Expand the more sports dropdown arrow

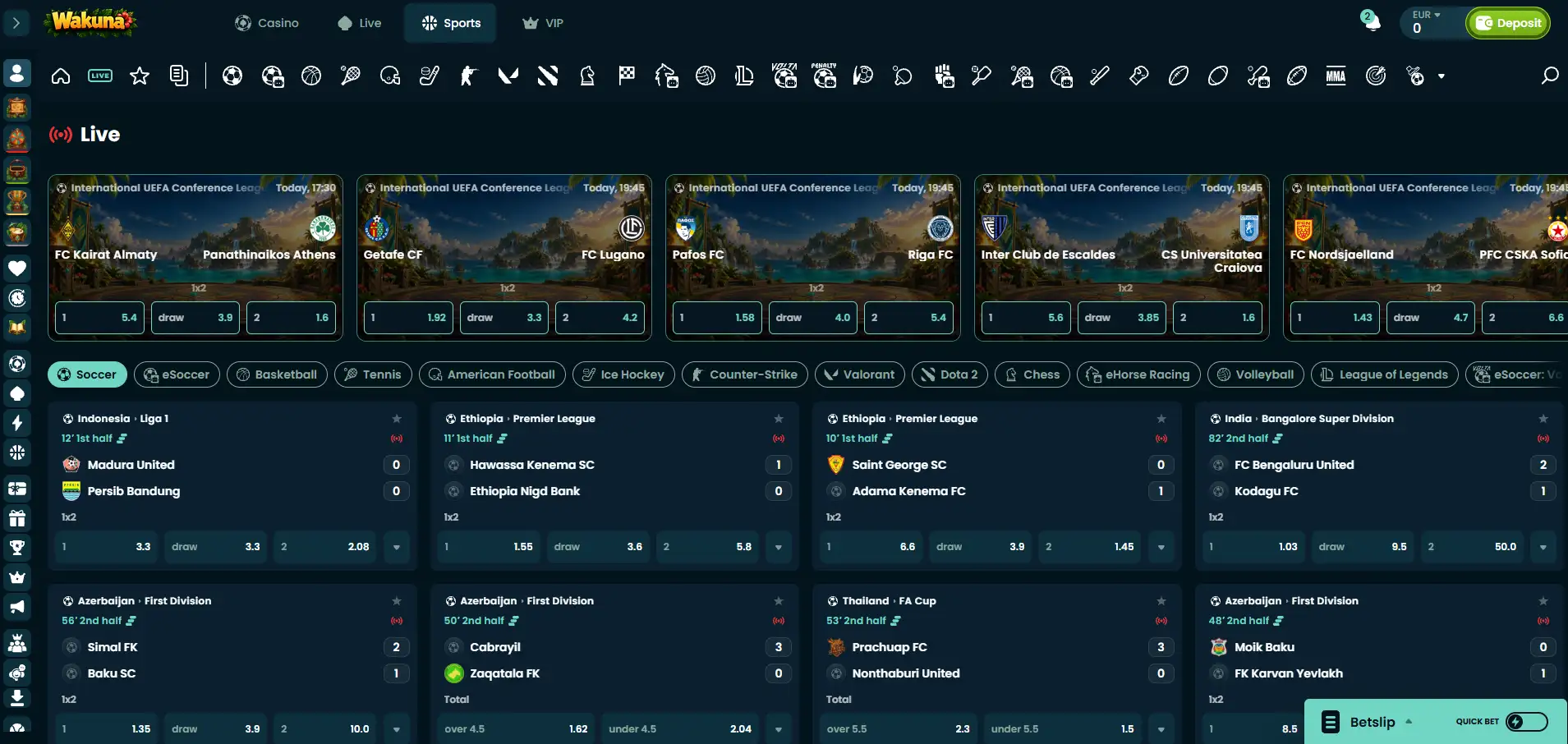[1442, 76]
